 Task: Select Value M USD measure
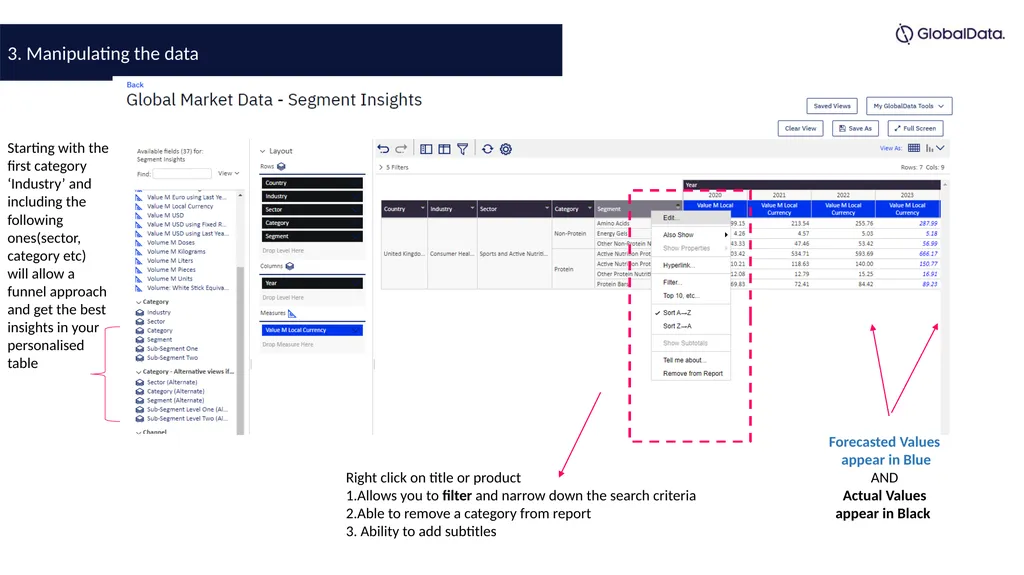(x=165, y=215)
